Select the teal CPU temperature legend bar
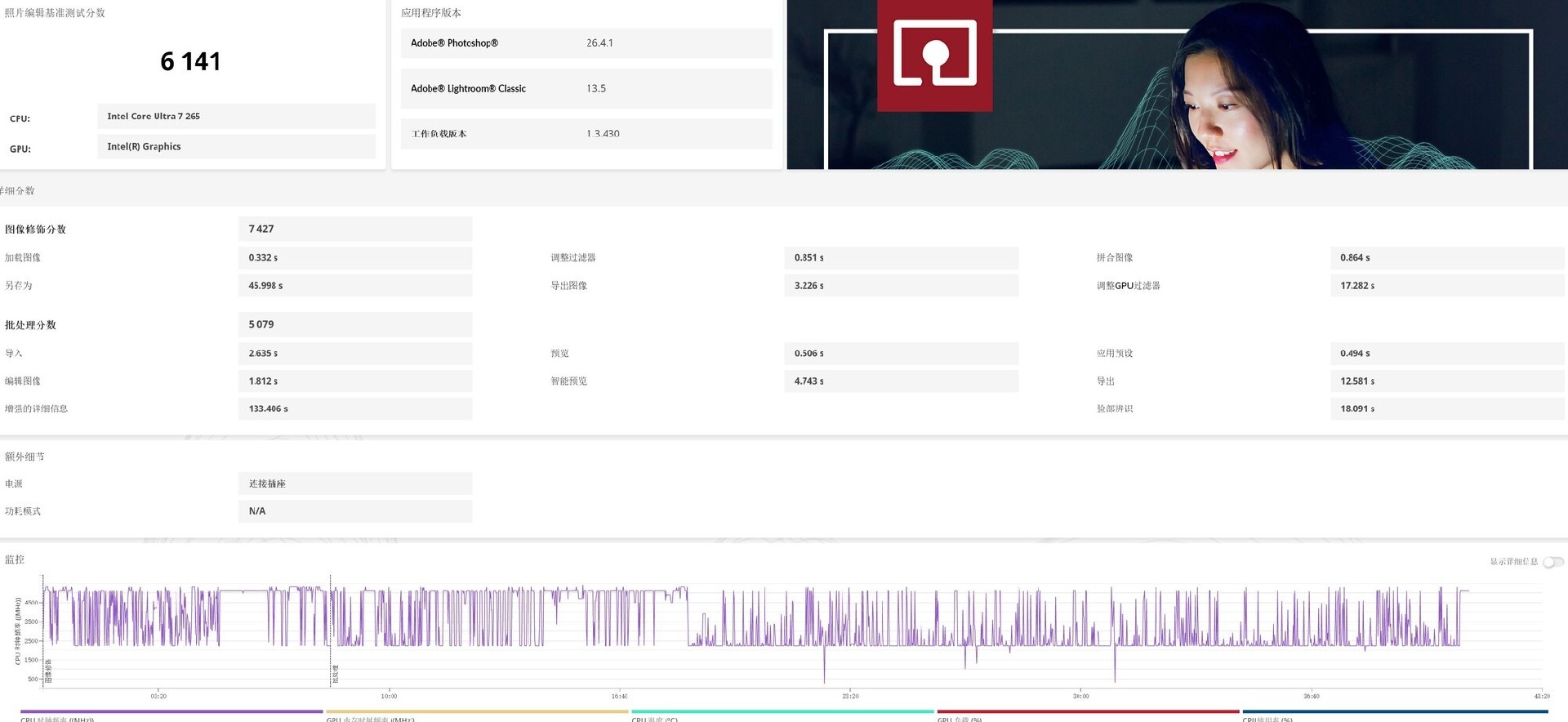Viewport: 1568px width, 722px height. tap(782, 711)
